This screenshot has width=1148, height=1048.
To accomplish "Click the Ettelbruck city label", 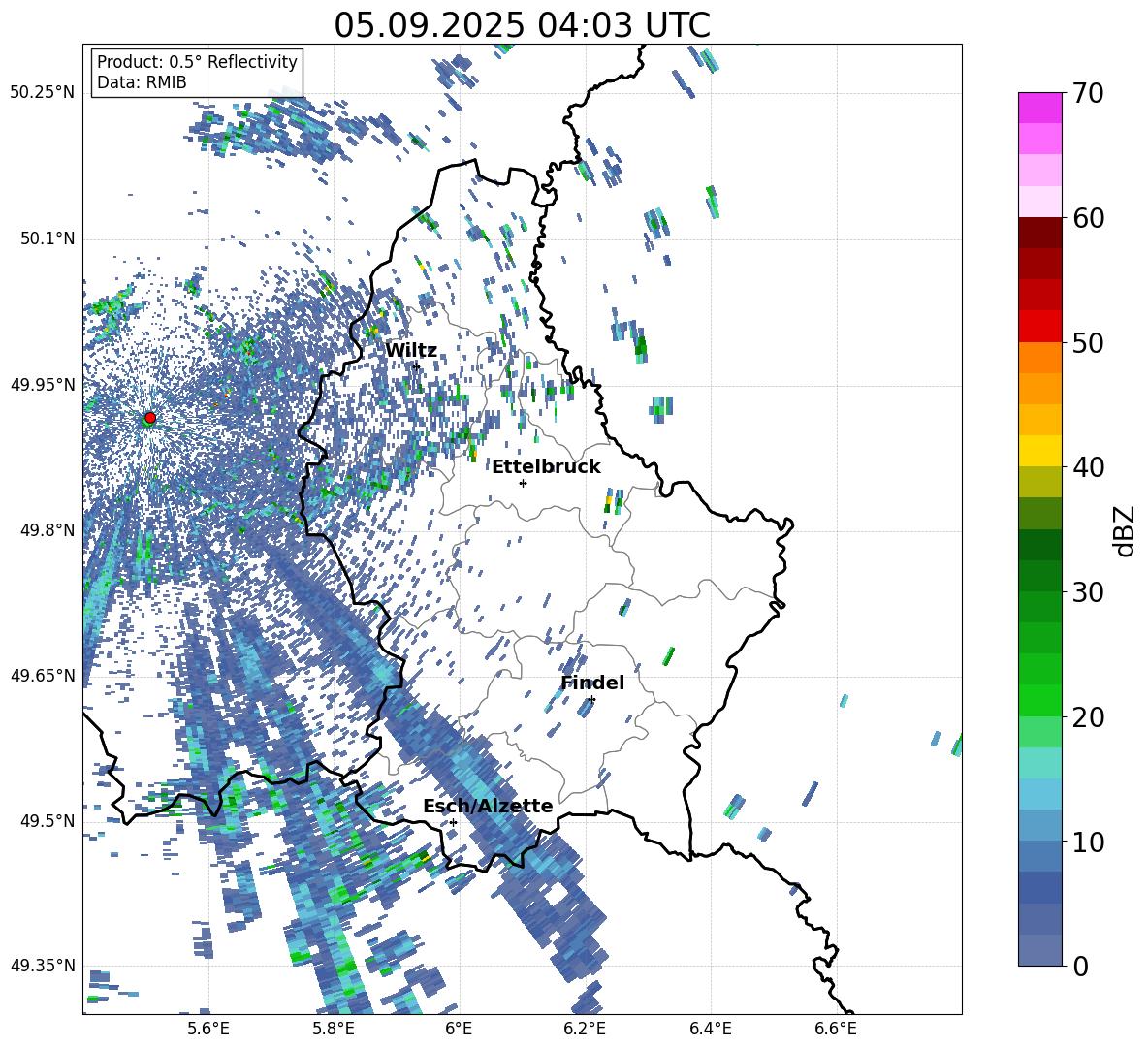I will pos(546,467).
